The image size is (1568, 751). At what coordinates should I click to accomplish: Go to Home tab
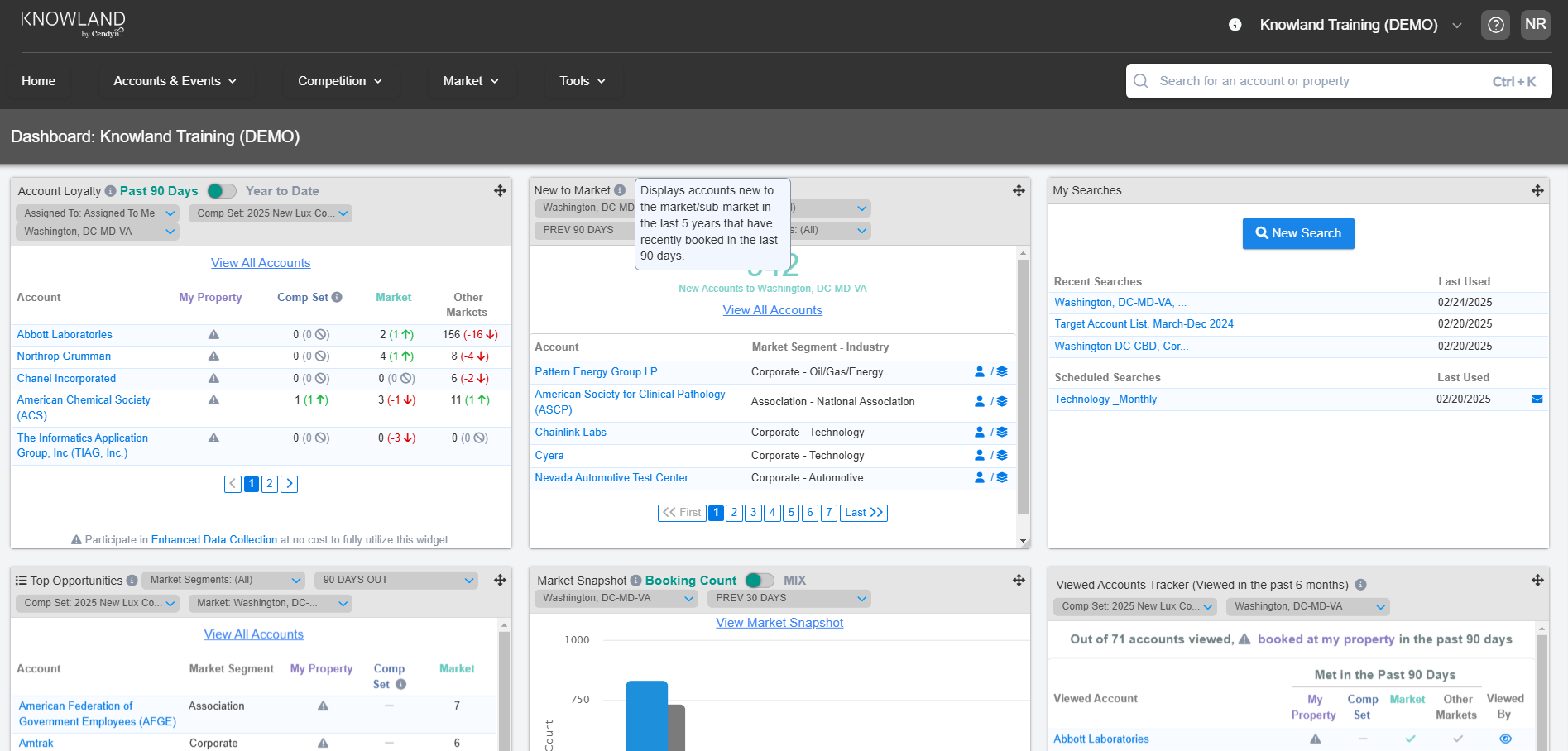(x=39, y=81)
